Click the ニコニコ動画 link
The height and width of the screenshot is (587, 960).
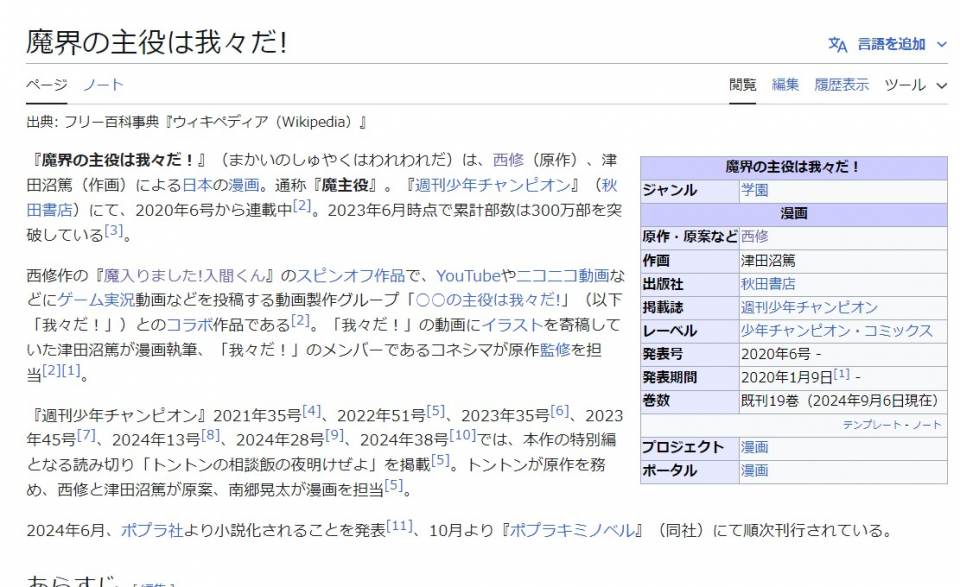[565, 275]
